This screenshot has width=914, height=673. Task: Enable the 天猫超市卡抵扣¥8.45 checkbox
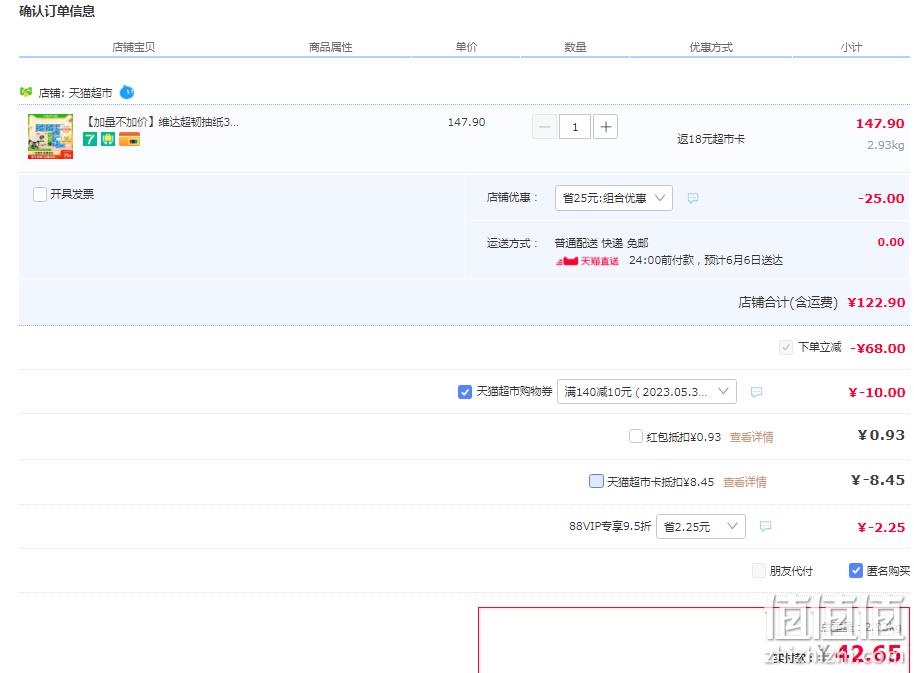[x=596, y=481]
